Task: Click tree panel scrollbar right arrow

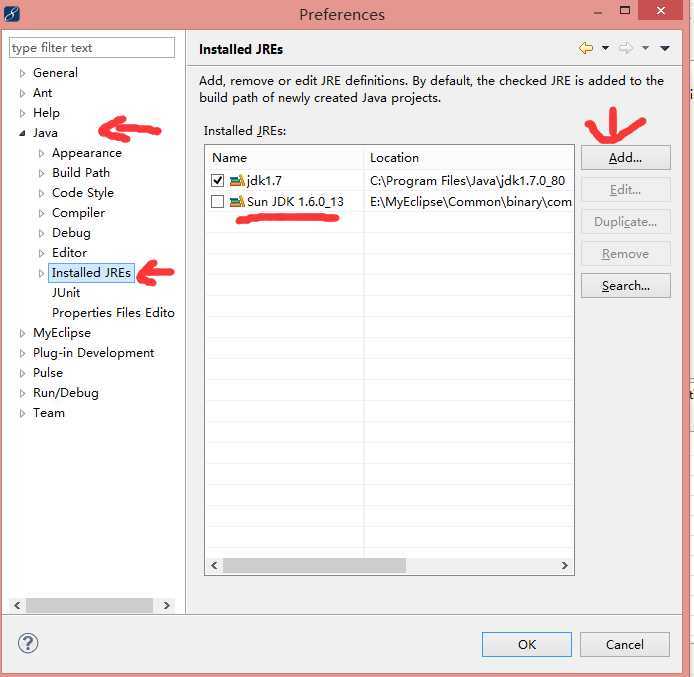Action: tap(167, 605)
